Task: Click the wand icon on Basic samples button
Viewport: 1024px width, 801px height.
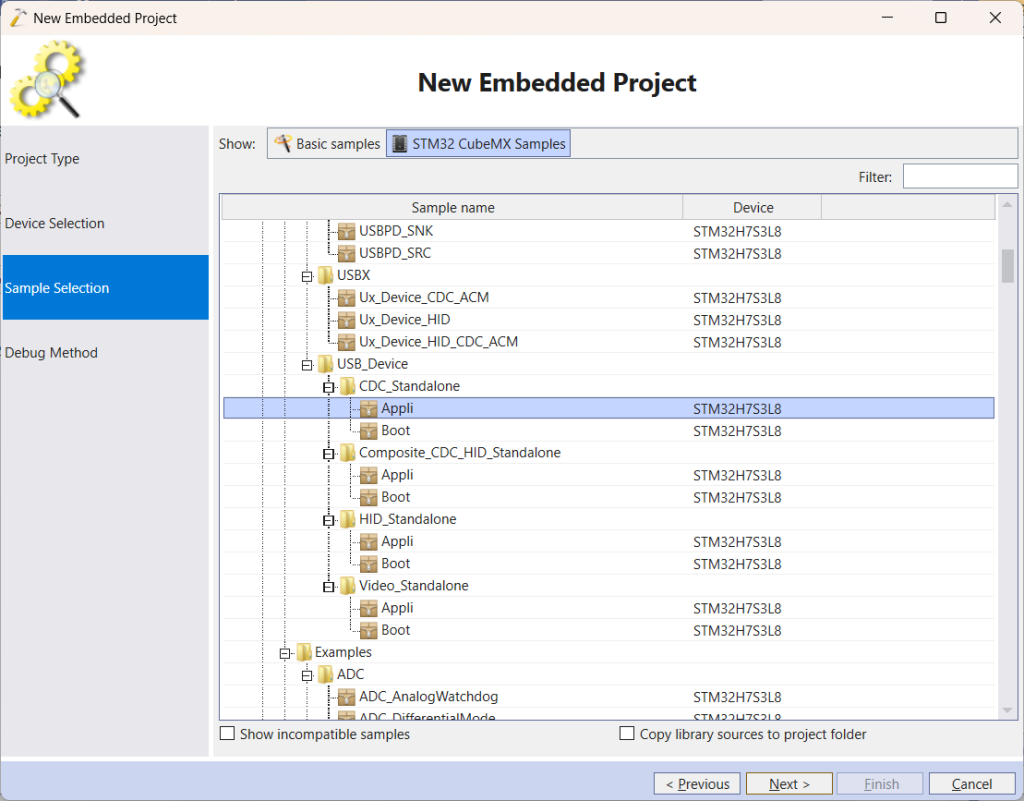Action: (x=285, y=142)
